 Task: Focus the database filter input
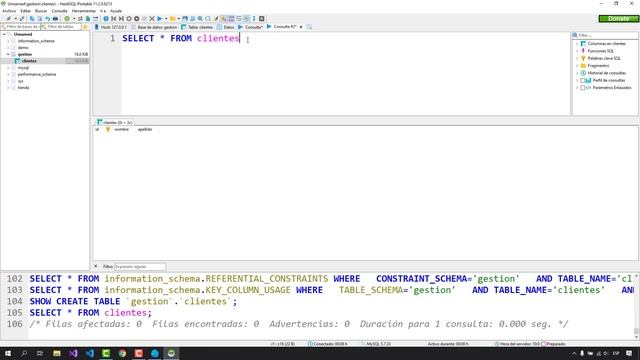pyautogui.click(x=20, y=27)
